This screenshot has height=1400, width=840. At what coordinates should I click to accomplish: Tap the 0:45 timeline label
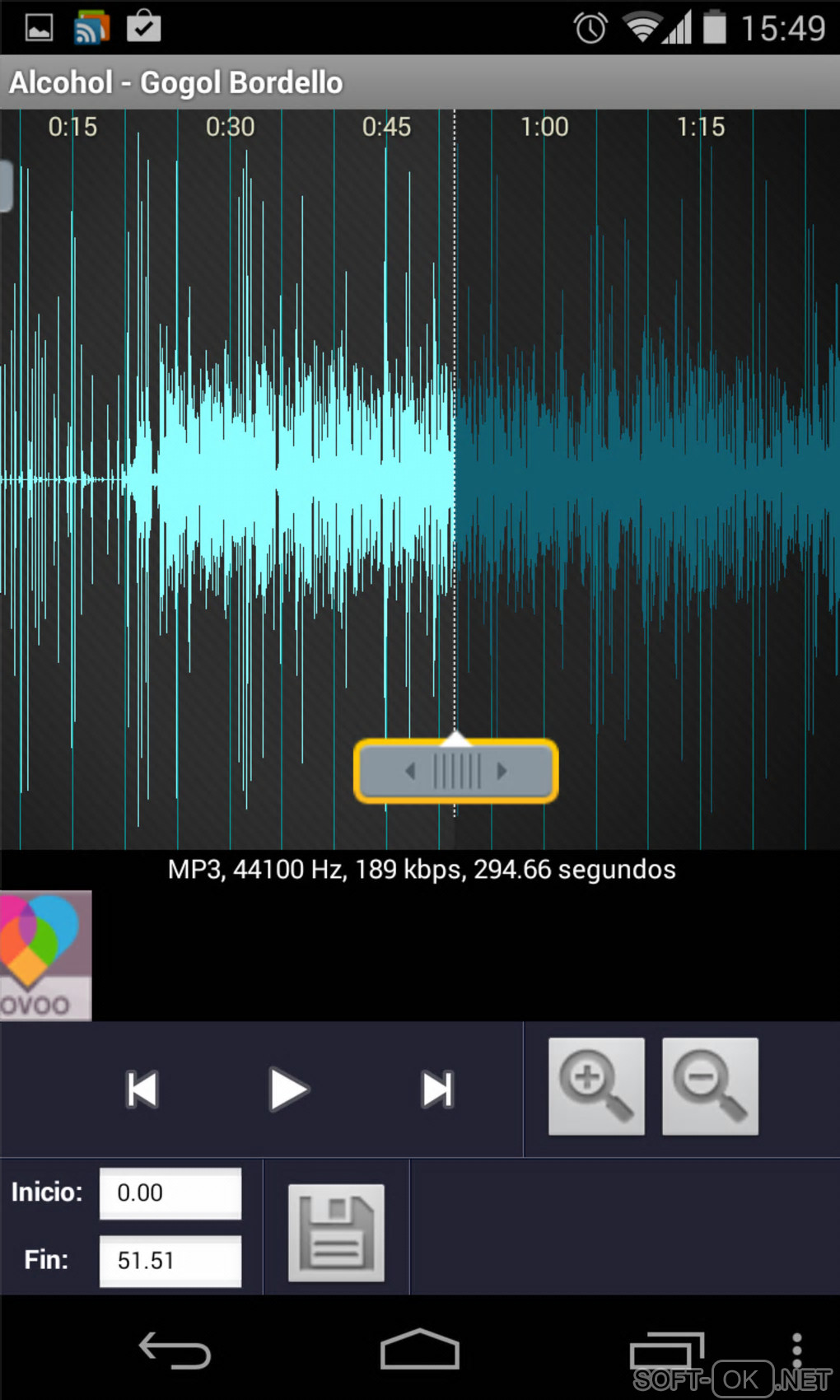[387, 127]
